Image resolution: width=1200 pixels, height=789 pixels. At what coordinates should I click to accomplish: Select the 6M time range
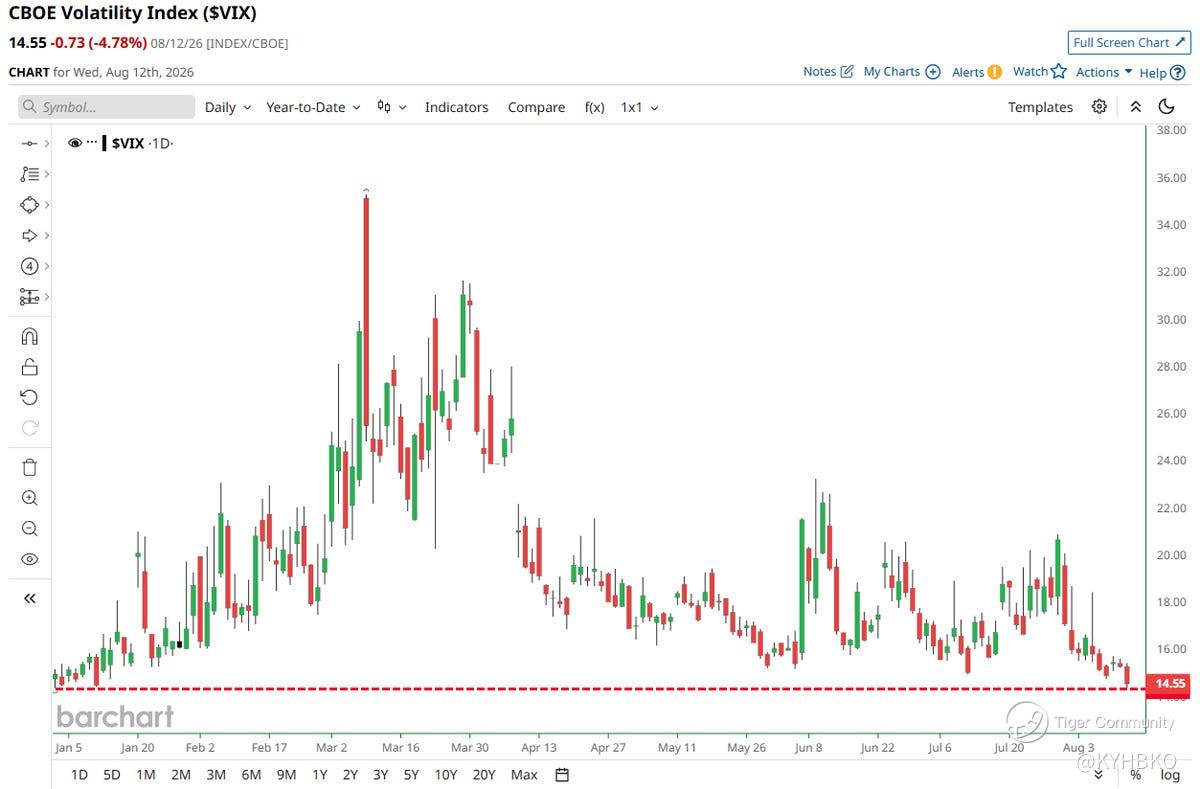pos(251,774)
